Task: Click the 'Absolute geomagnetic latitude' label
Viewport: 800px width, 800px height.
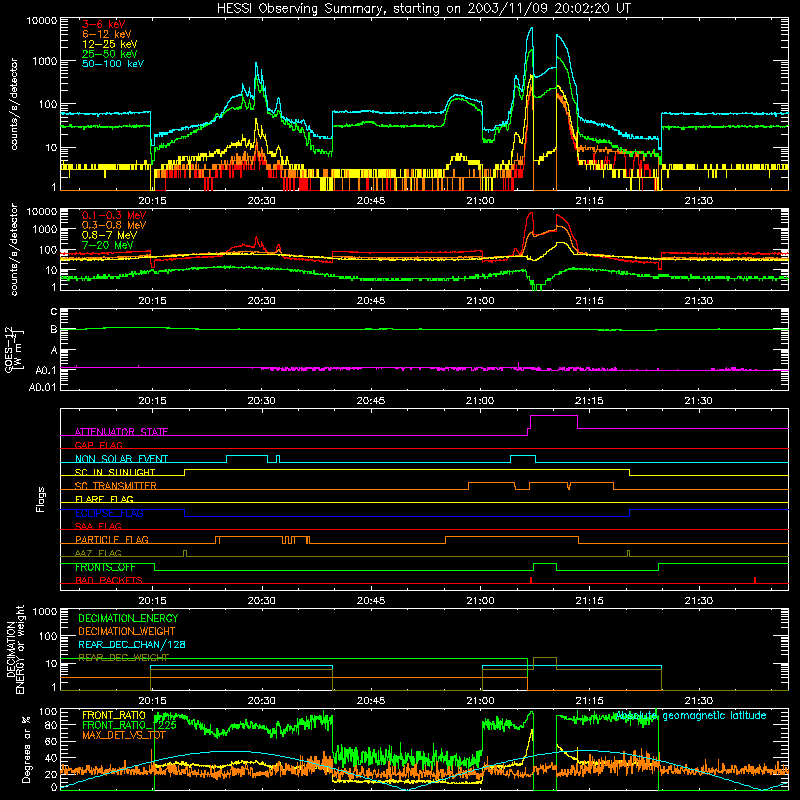Action: click(690, 715)
